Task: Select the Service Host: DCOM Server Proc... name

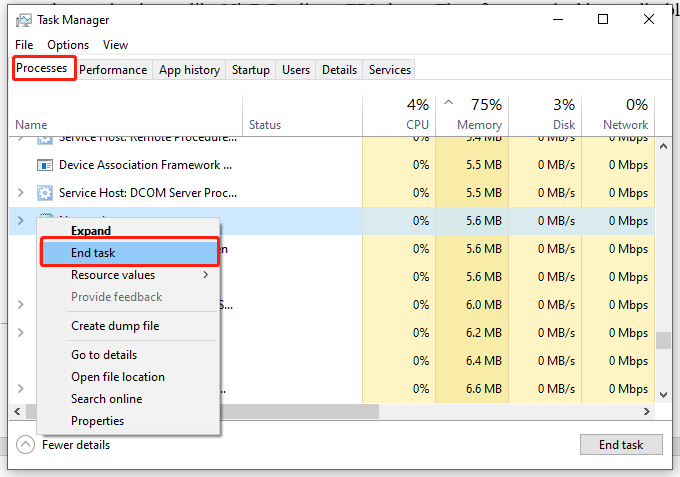Action: pos(148,193)
